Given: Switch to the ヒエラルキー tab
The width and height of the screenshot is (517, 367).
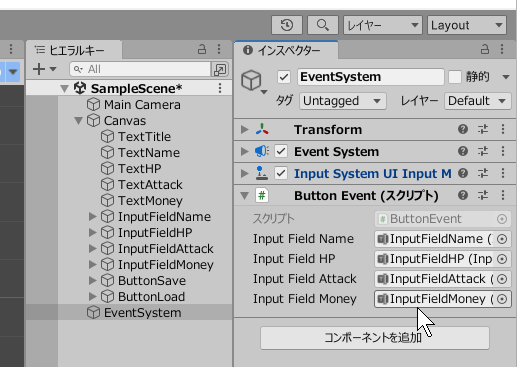Looking at the screenshot, I should click(x=74, y=50).
